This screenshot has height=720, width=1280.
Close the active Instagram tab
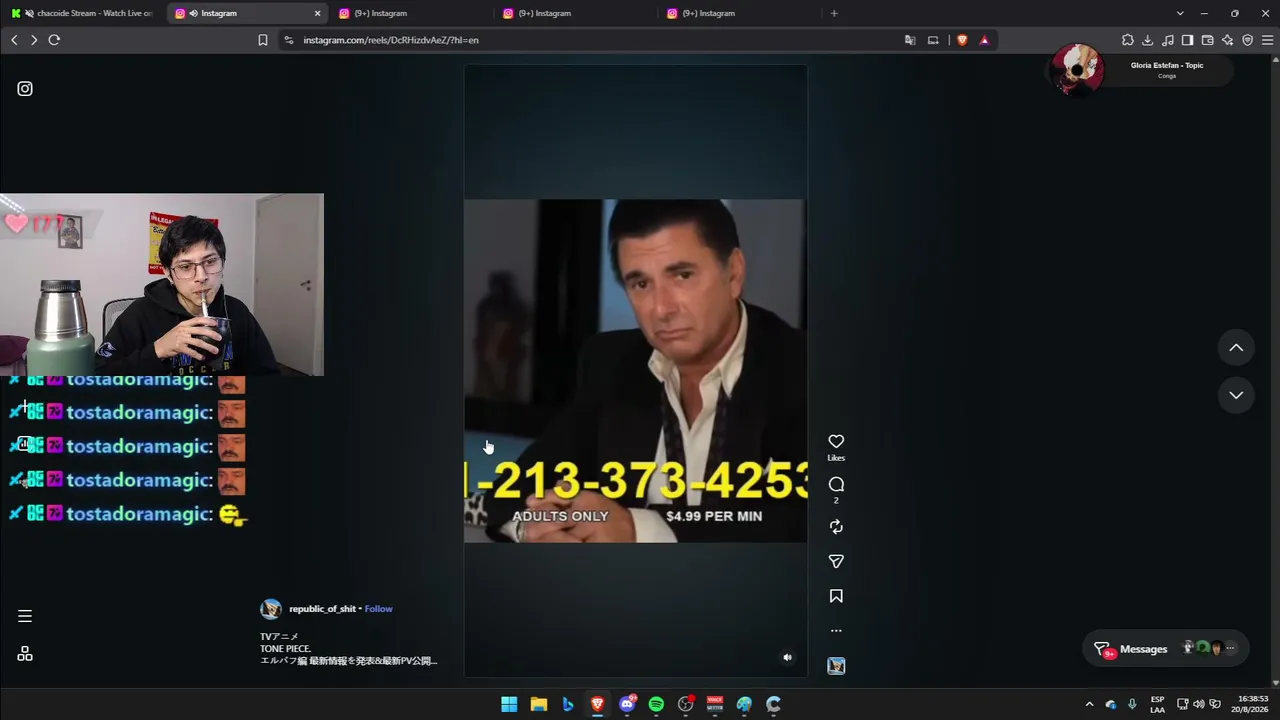pos(318,13)
